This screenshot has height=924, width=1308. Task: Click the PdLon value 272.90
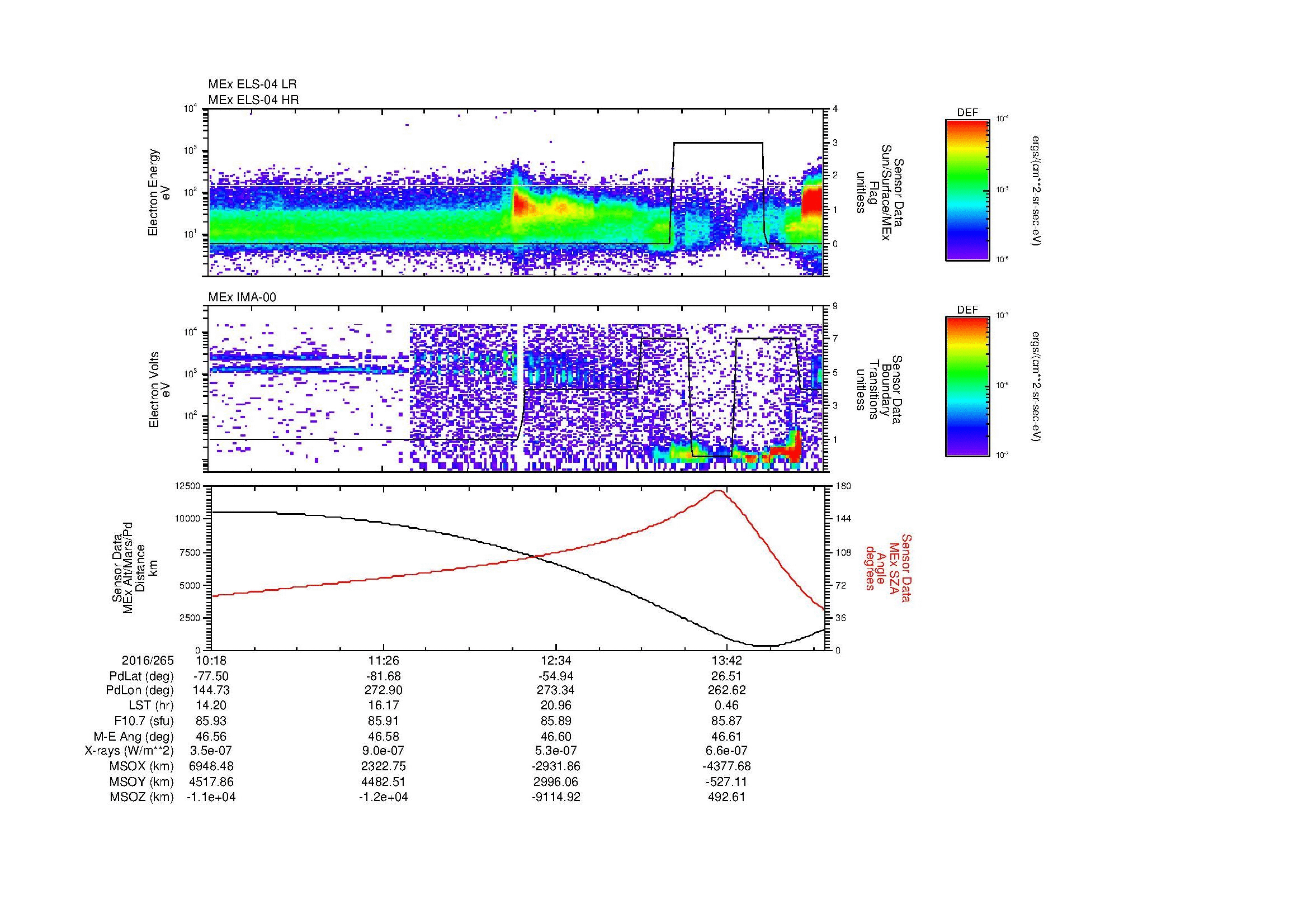384,690
